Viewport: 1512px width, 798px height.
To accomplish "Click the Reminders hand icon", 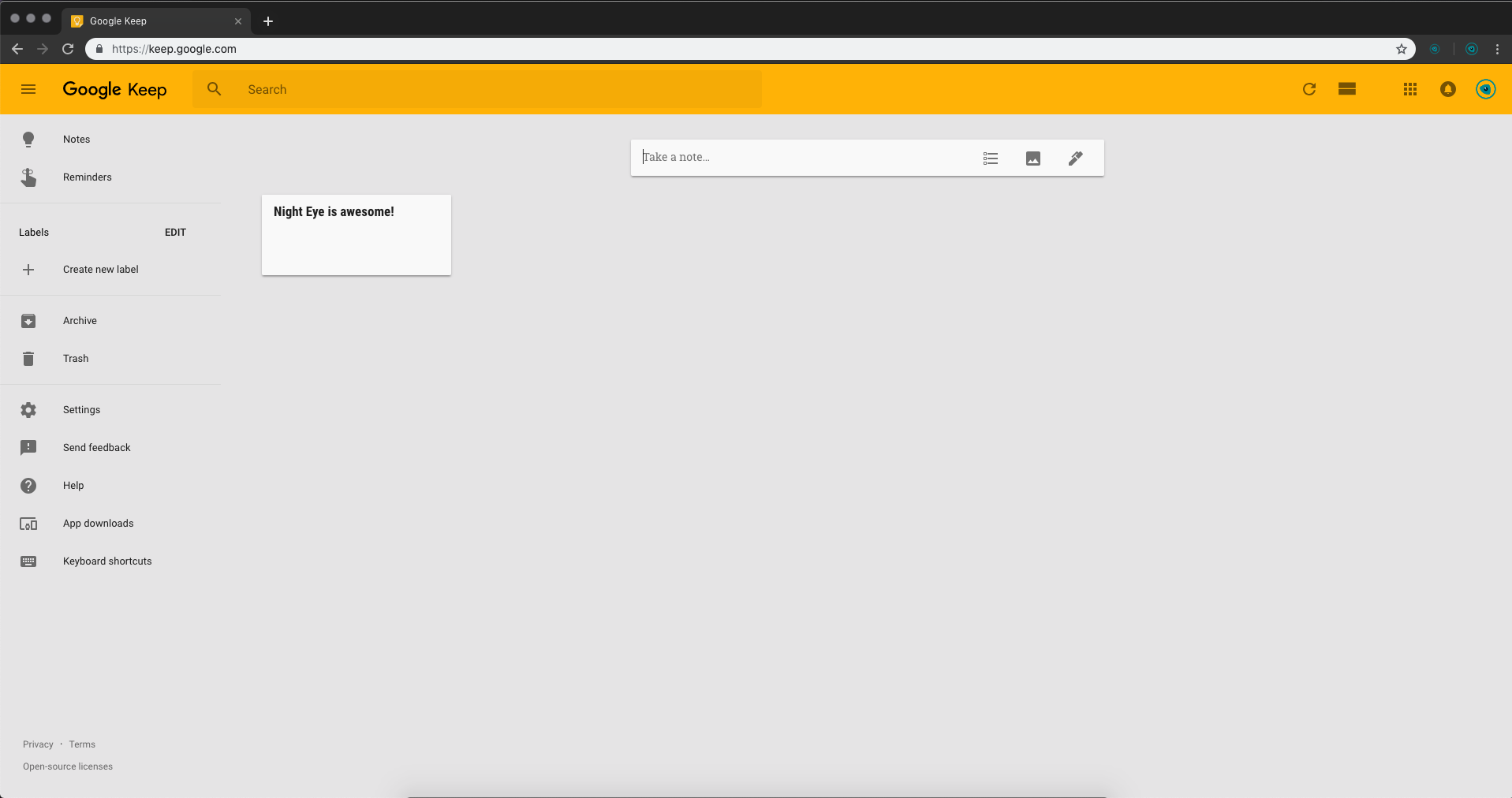I will (28, 177).
